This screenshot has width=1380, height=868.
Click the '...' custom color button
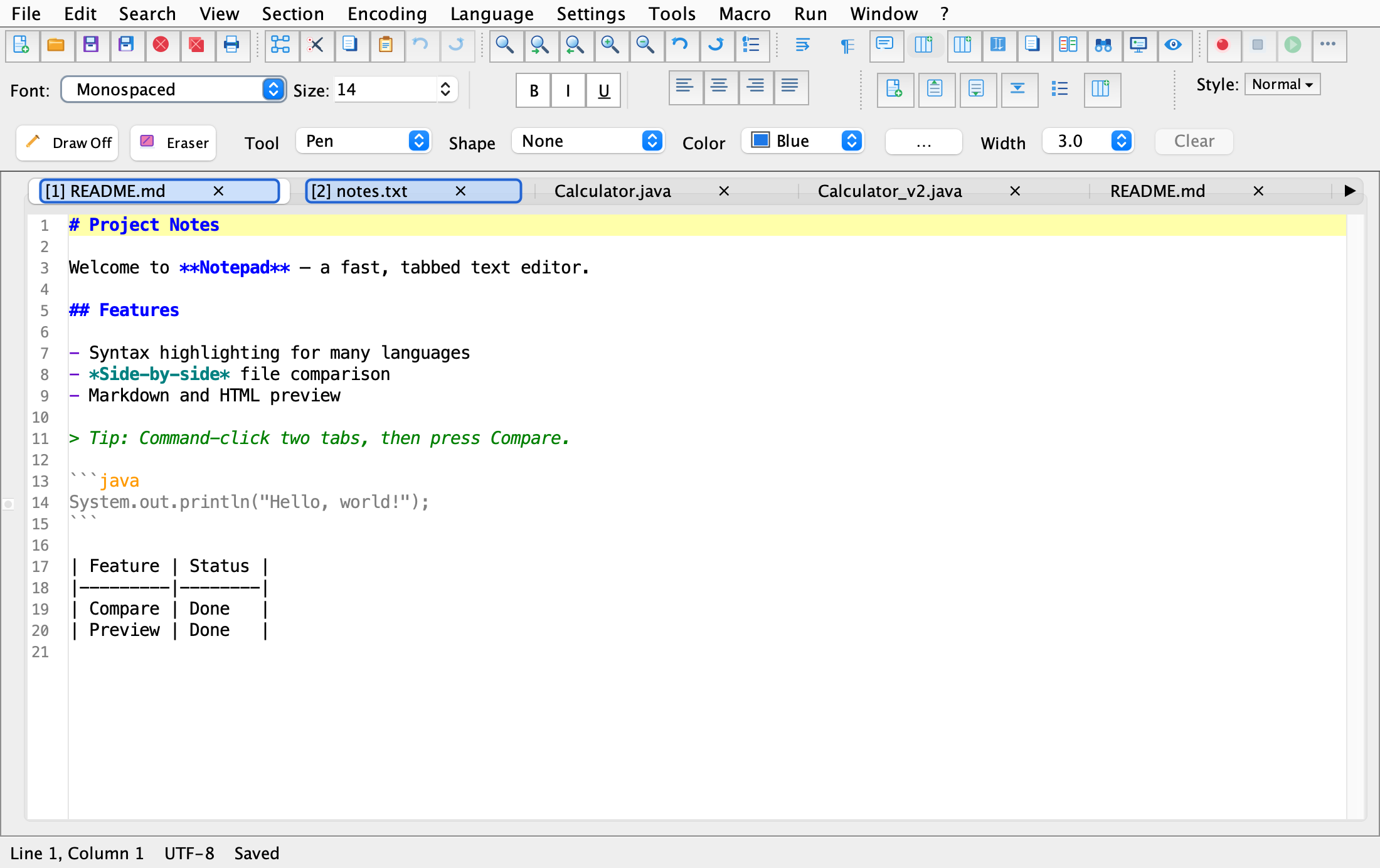923,142
